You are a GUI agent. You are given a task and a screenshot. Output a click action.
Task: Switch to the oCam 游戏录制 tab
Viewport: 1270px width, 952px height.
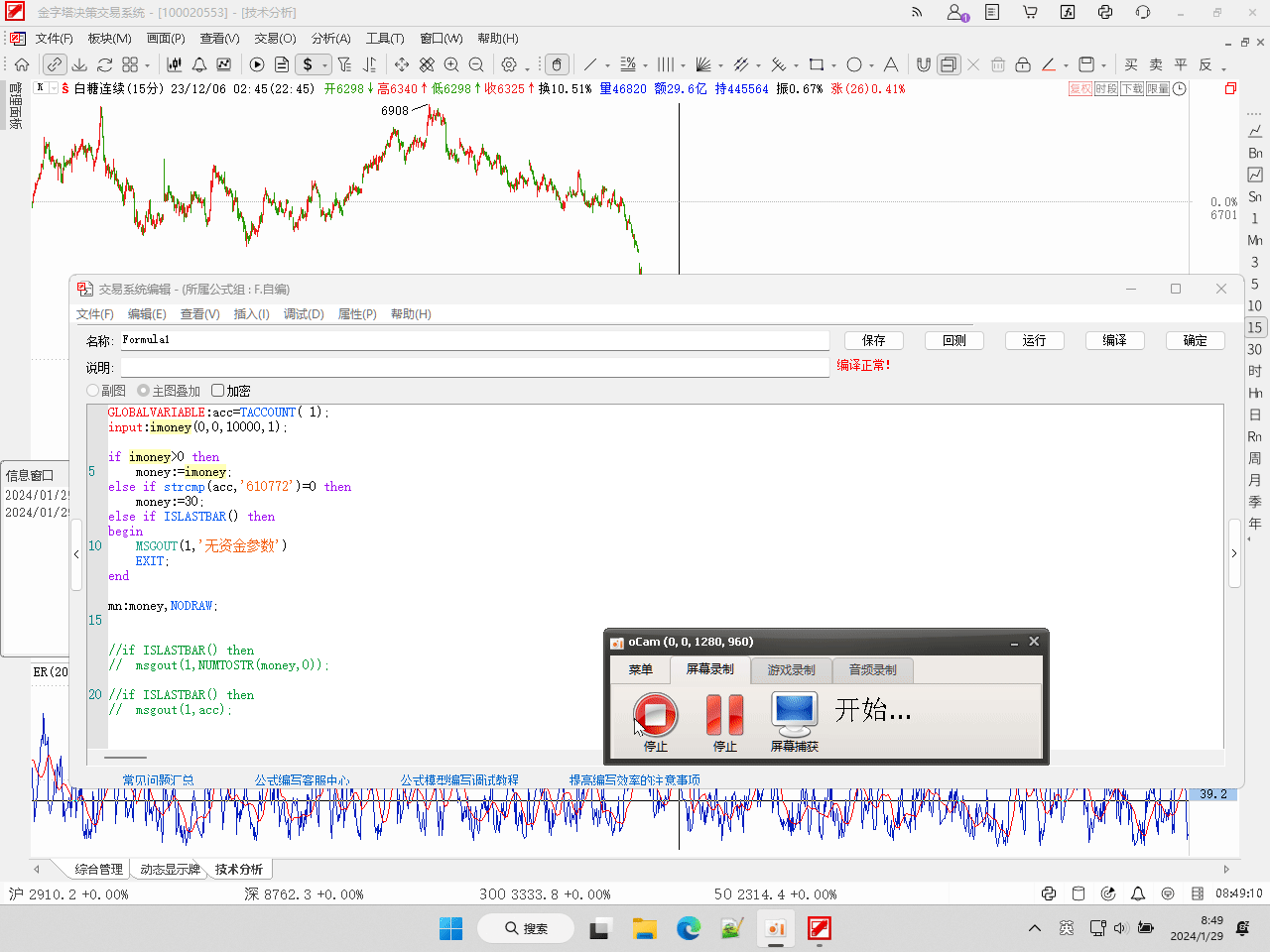pyautogui.click(x=791, y=669)
